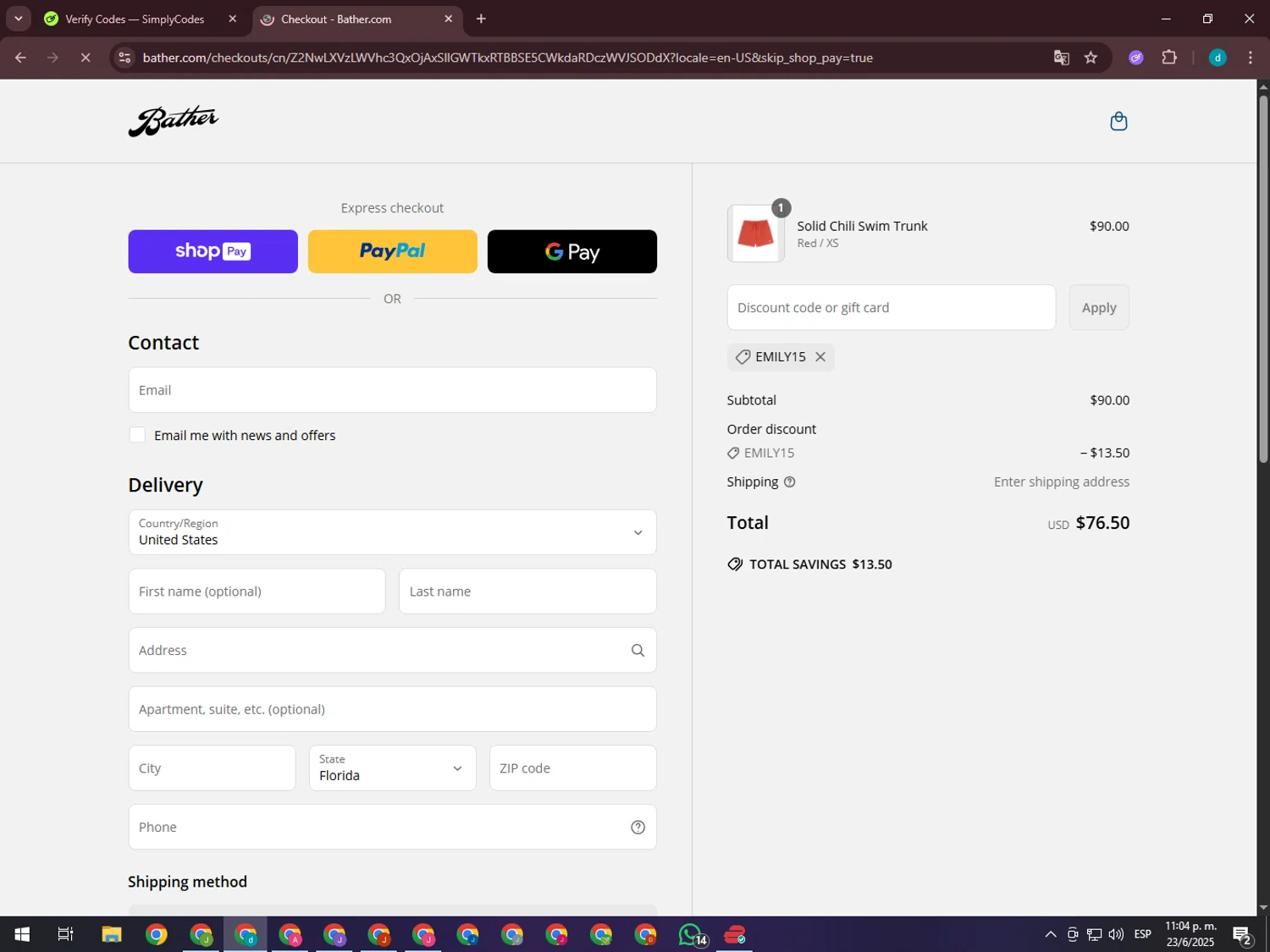The height and width of the screenshot is (952, 1270).
Task: Open the Chrome profile avatar
Action: 1218,58
